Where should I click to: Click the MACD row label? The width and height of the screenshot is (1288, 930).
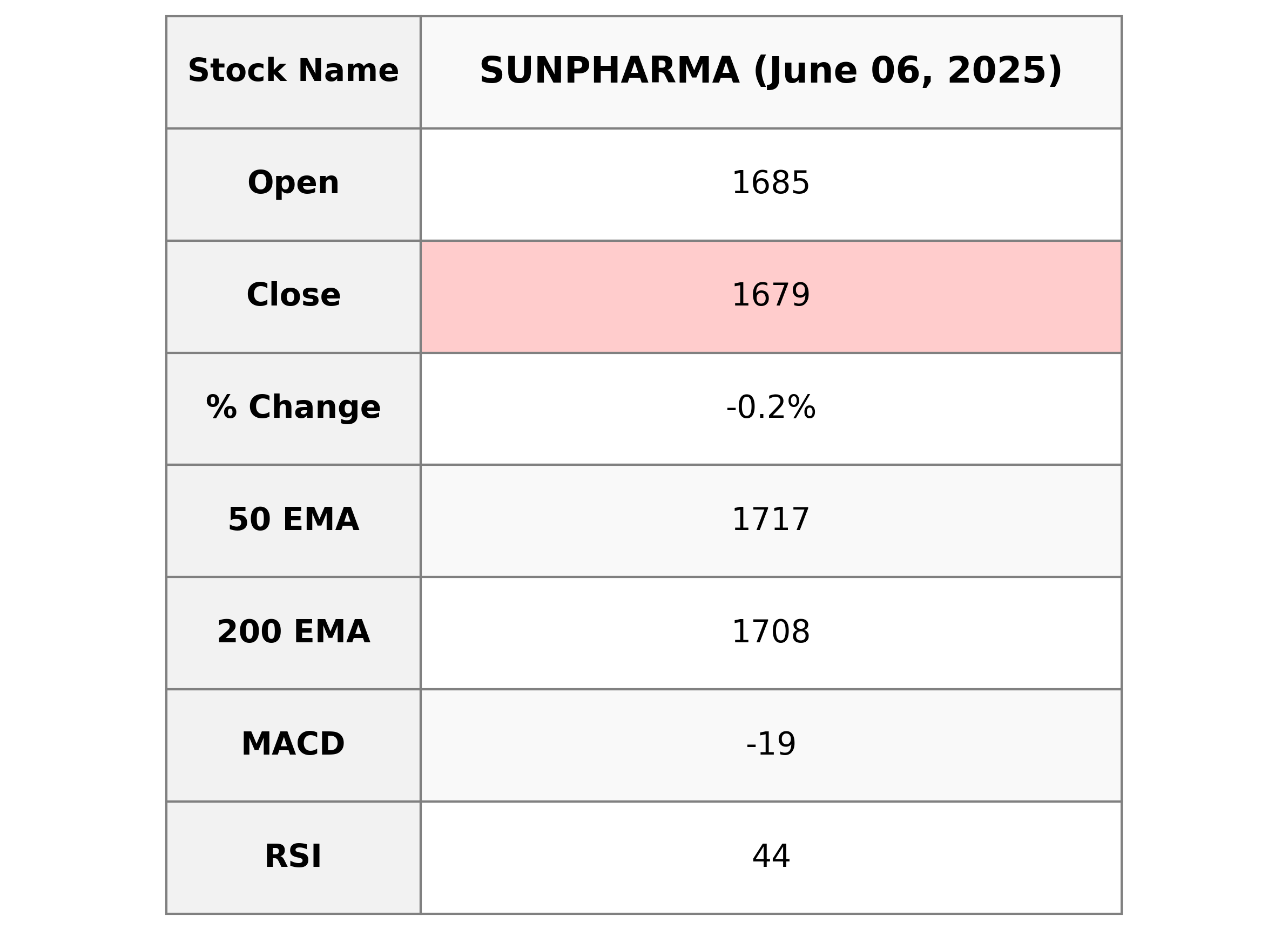(293, 744)
